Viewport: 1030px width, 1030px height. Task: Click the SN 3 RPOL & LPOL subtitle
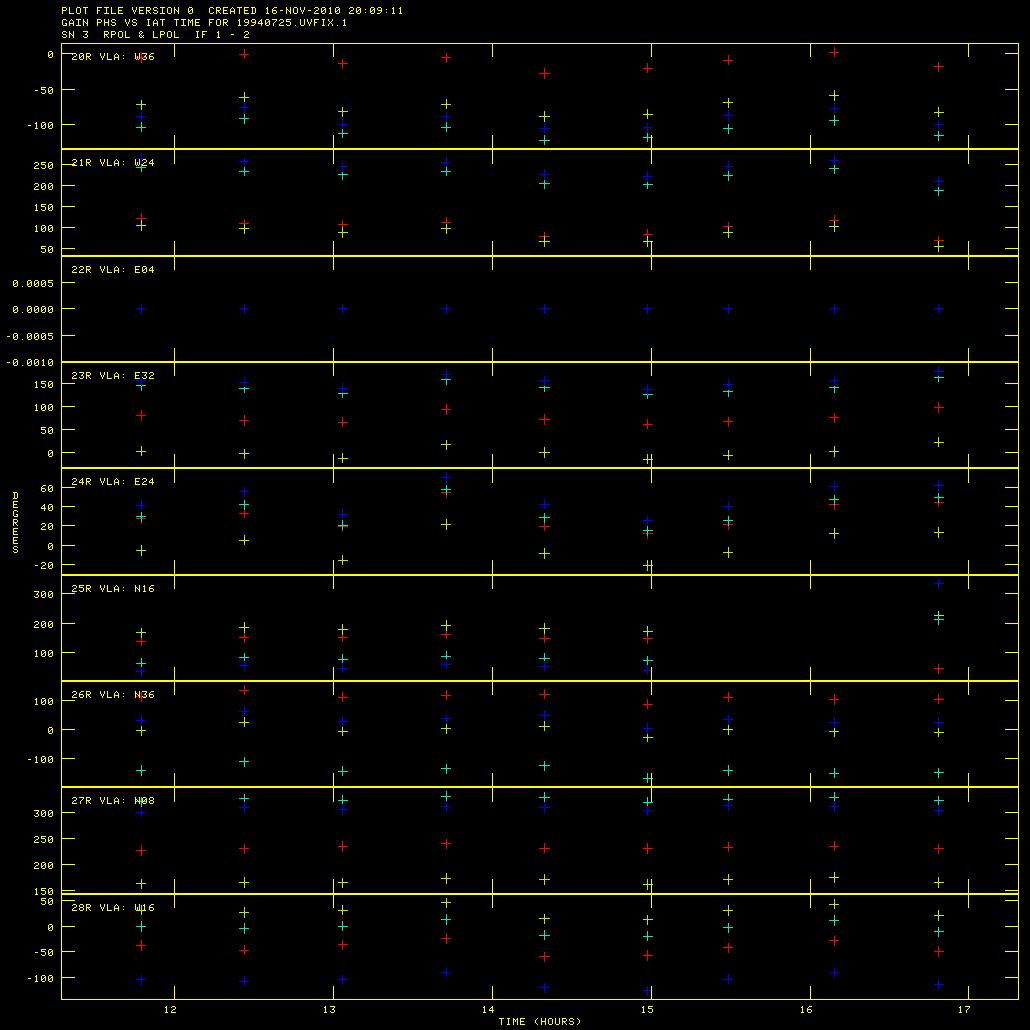155,34
